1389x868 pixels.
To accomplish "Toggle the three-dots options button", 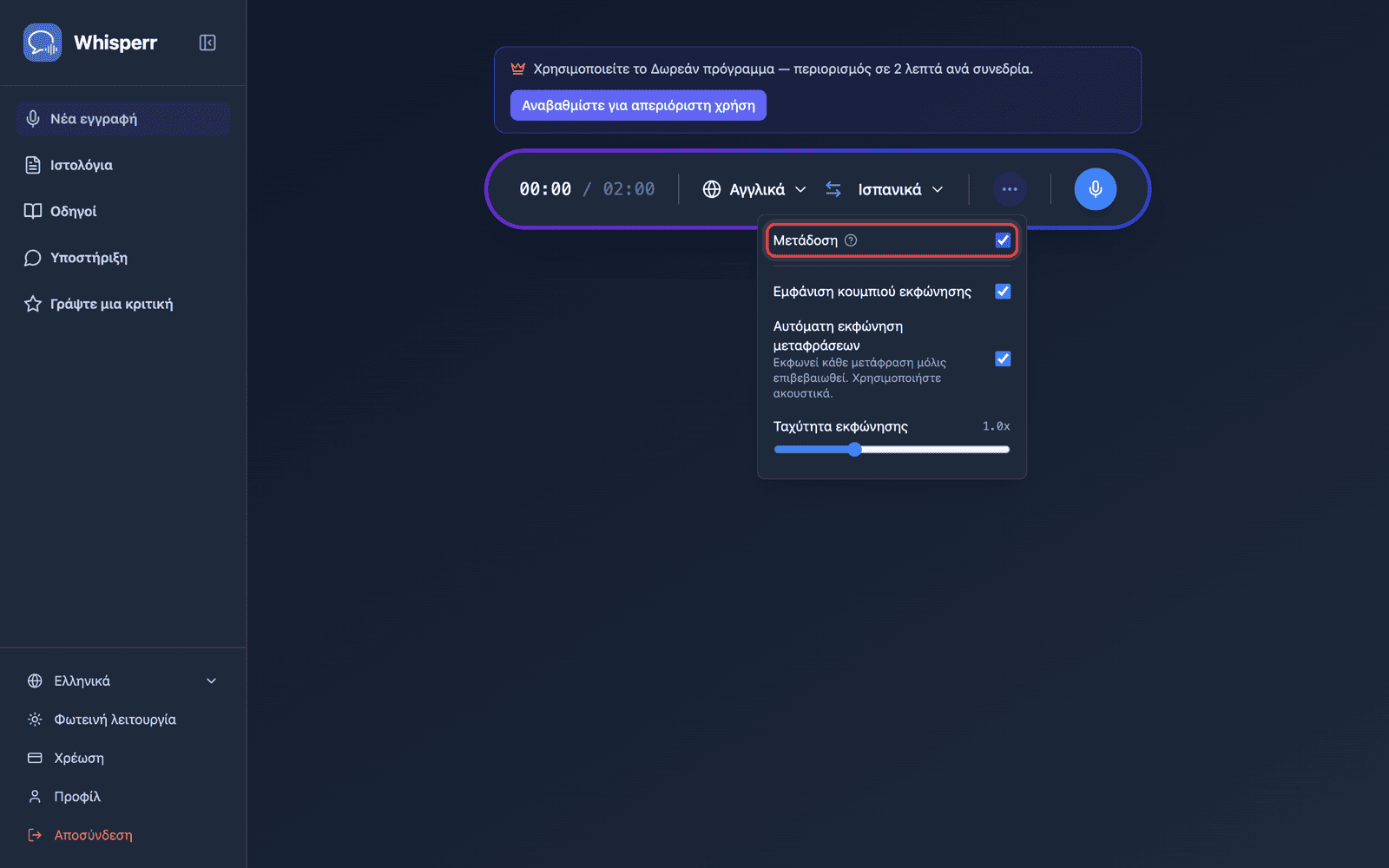I will [1010, 189].
